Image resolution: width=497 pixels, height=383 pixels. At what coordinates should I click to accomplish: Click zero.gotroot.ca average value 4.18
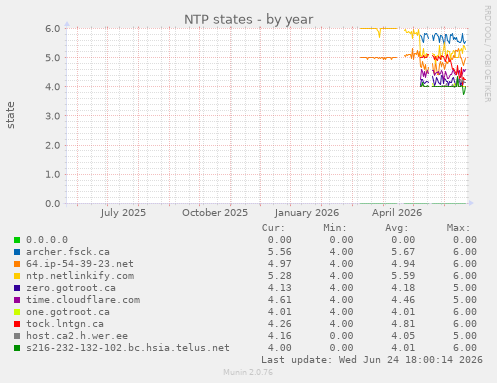pyautogui.click(x=403, y=288)
